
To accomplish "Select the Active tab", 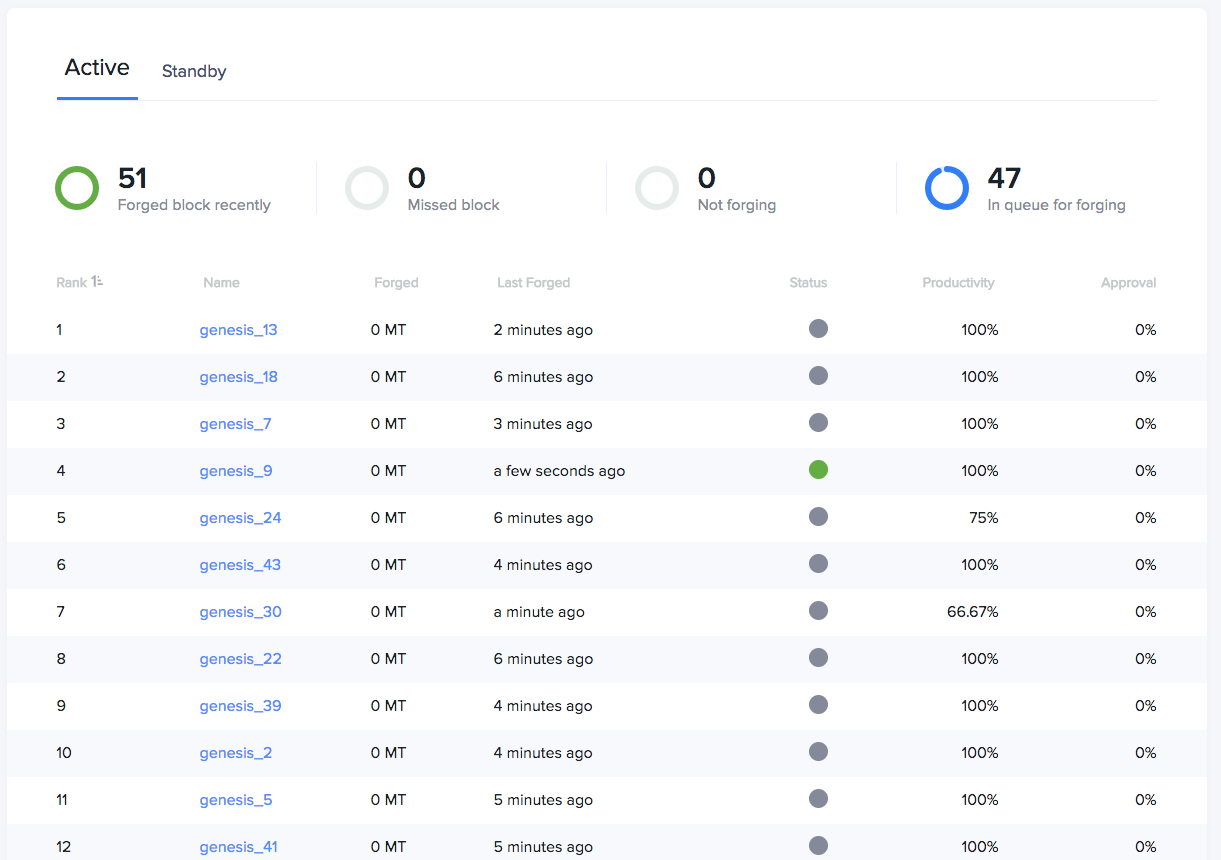I will pos(97,68).
